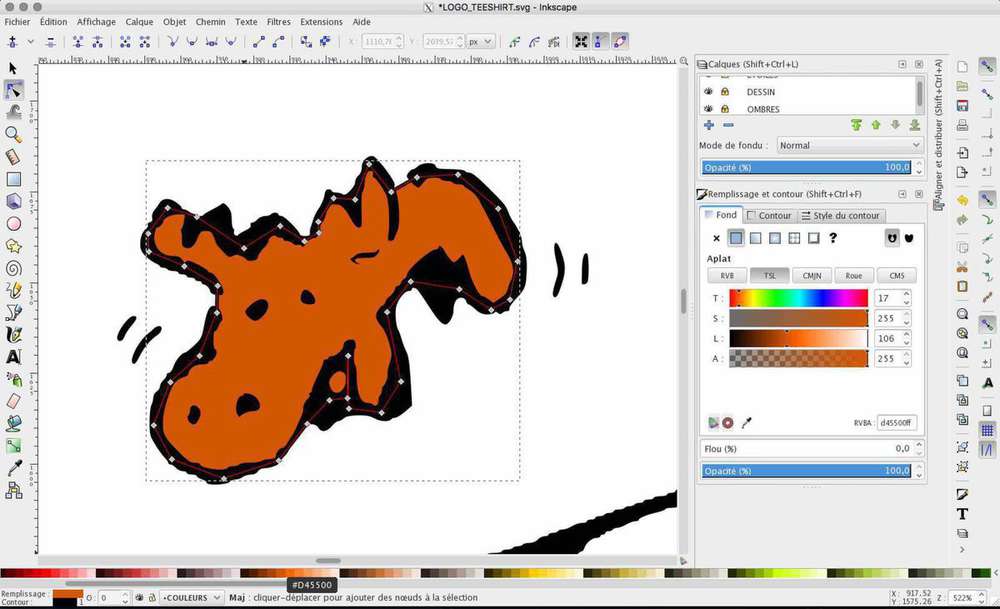
Task: Open dropdown arrow next to insert node
Action: [x=30, y=41]
